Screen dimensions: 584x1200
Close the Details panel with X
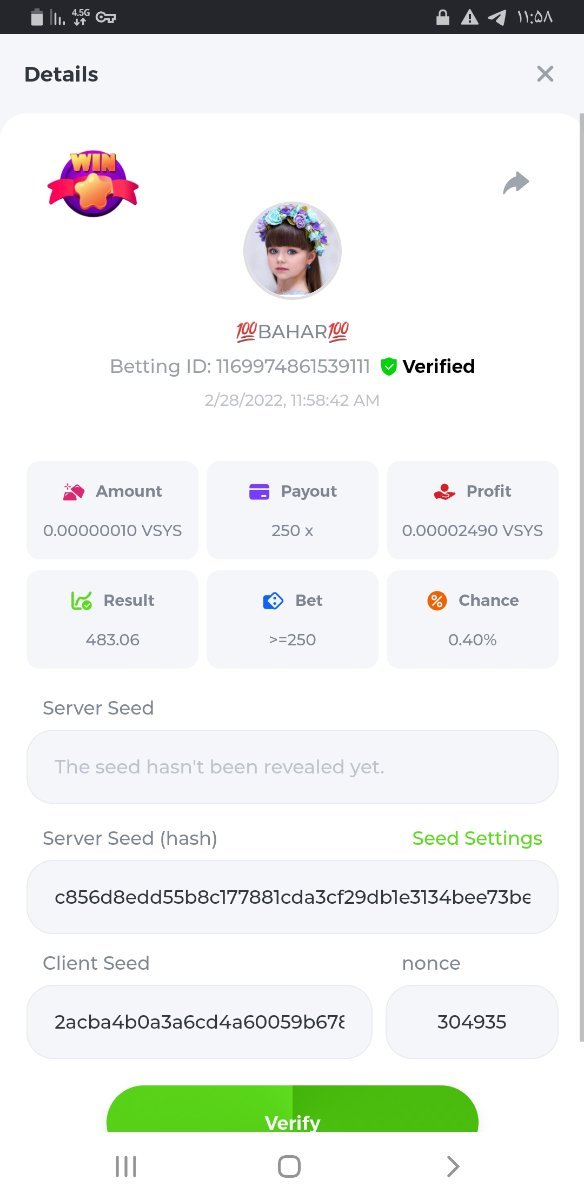click(x=545, y=74)
